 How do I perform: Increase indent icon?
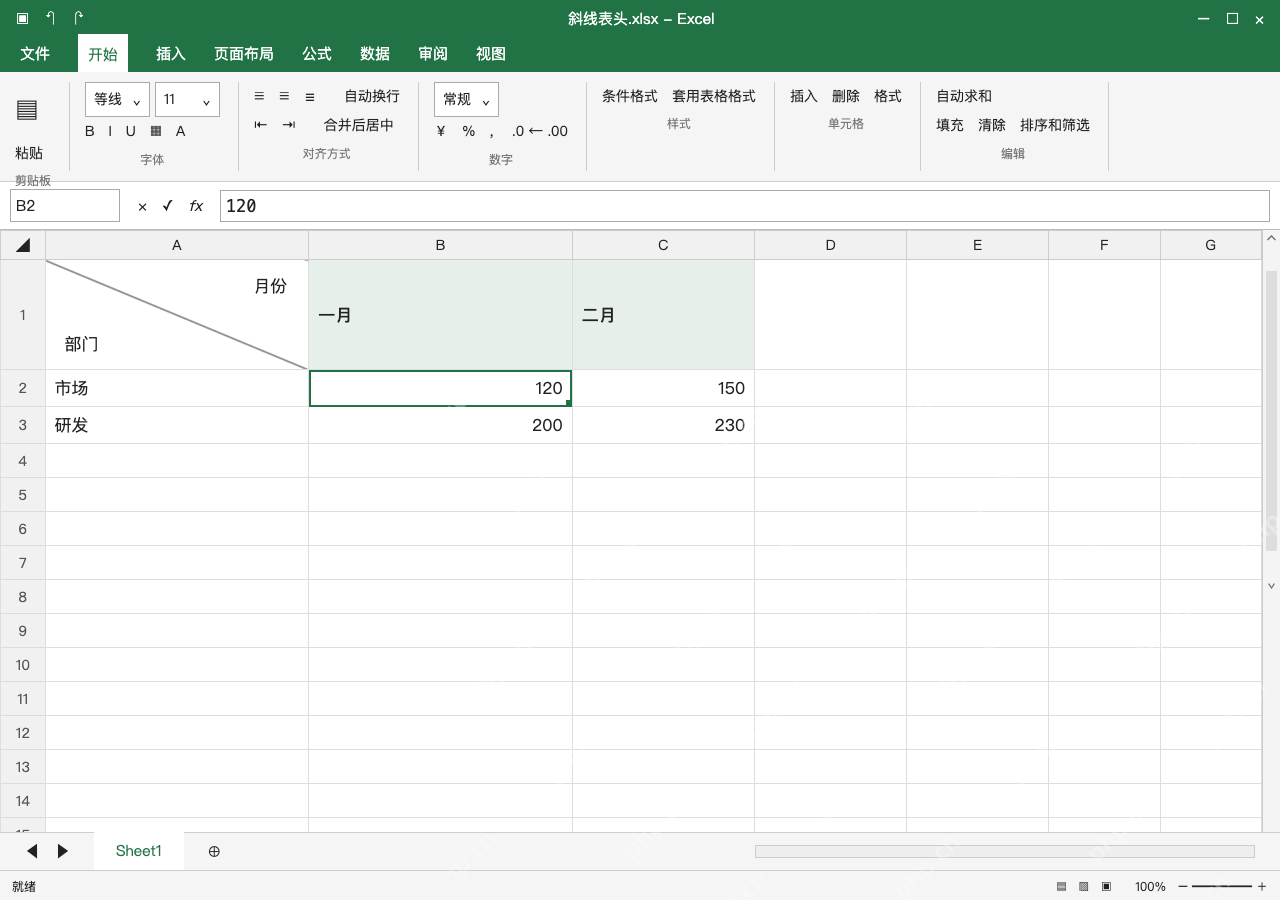coord(288,125)
